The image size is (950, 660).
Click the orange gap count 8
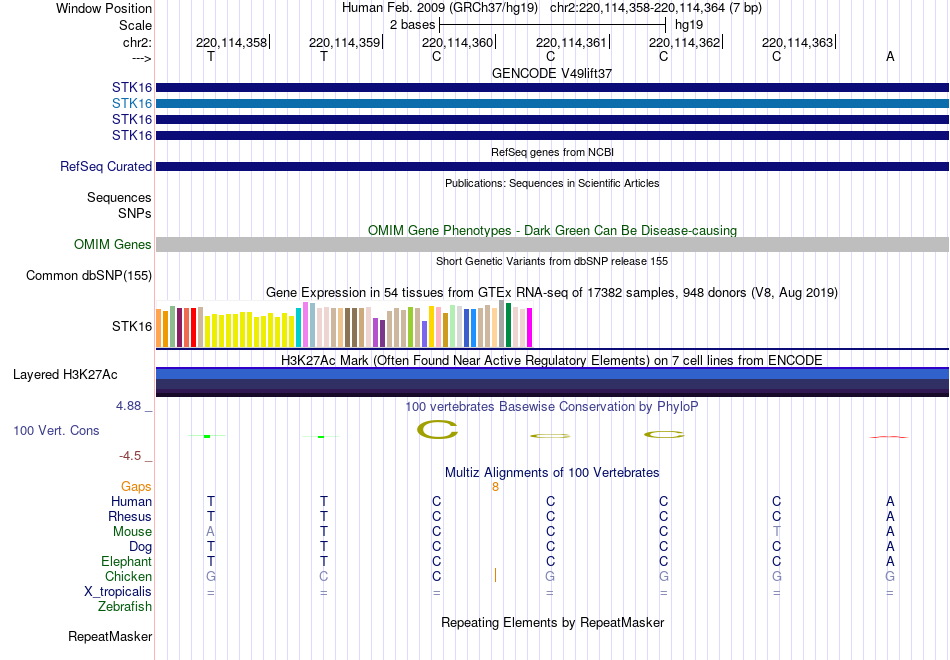tap(495, 487)
